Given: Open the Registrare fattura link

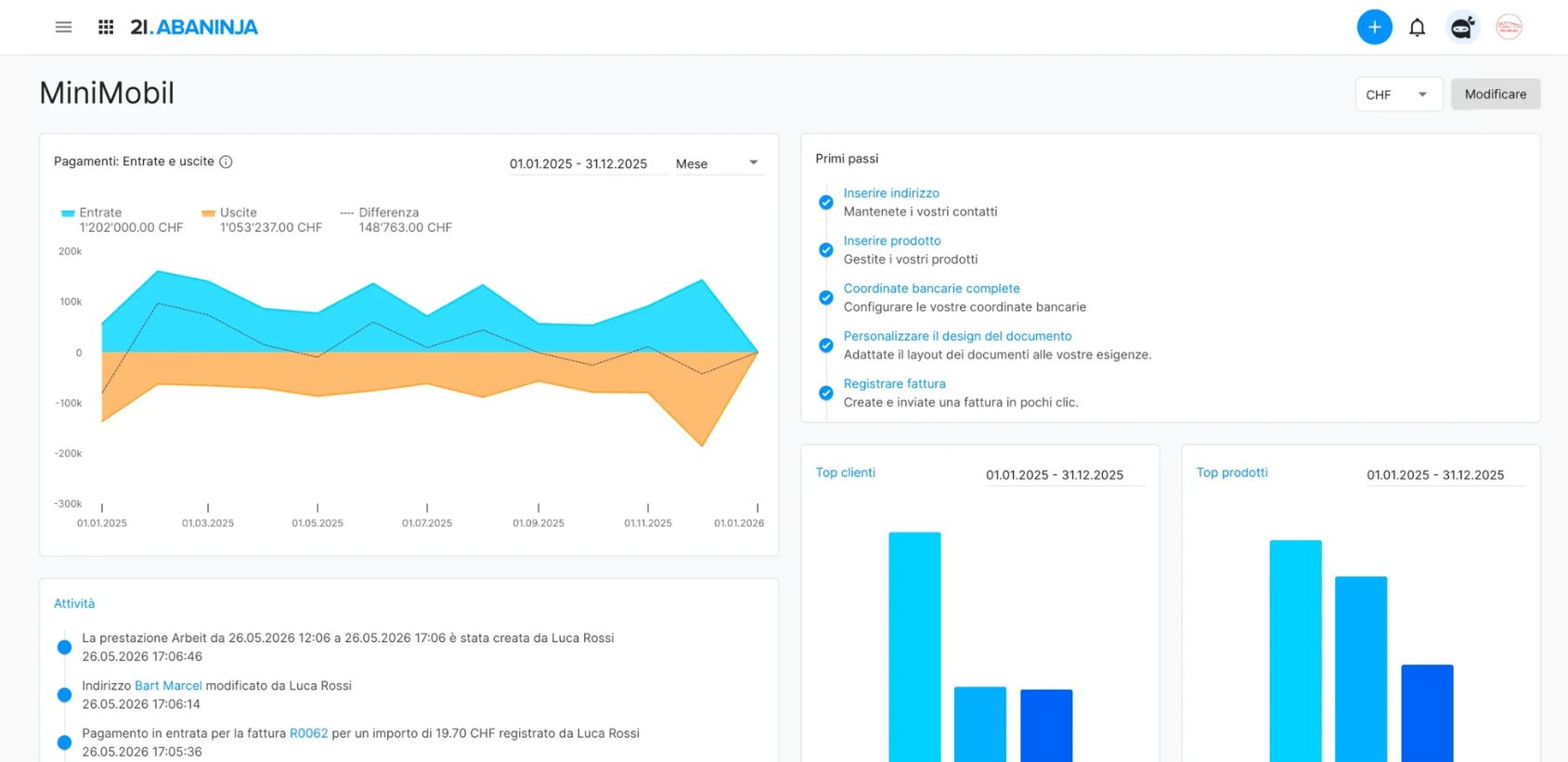Looking at the screenshot, I should point(894,383).
